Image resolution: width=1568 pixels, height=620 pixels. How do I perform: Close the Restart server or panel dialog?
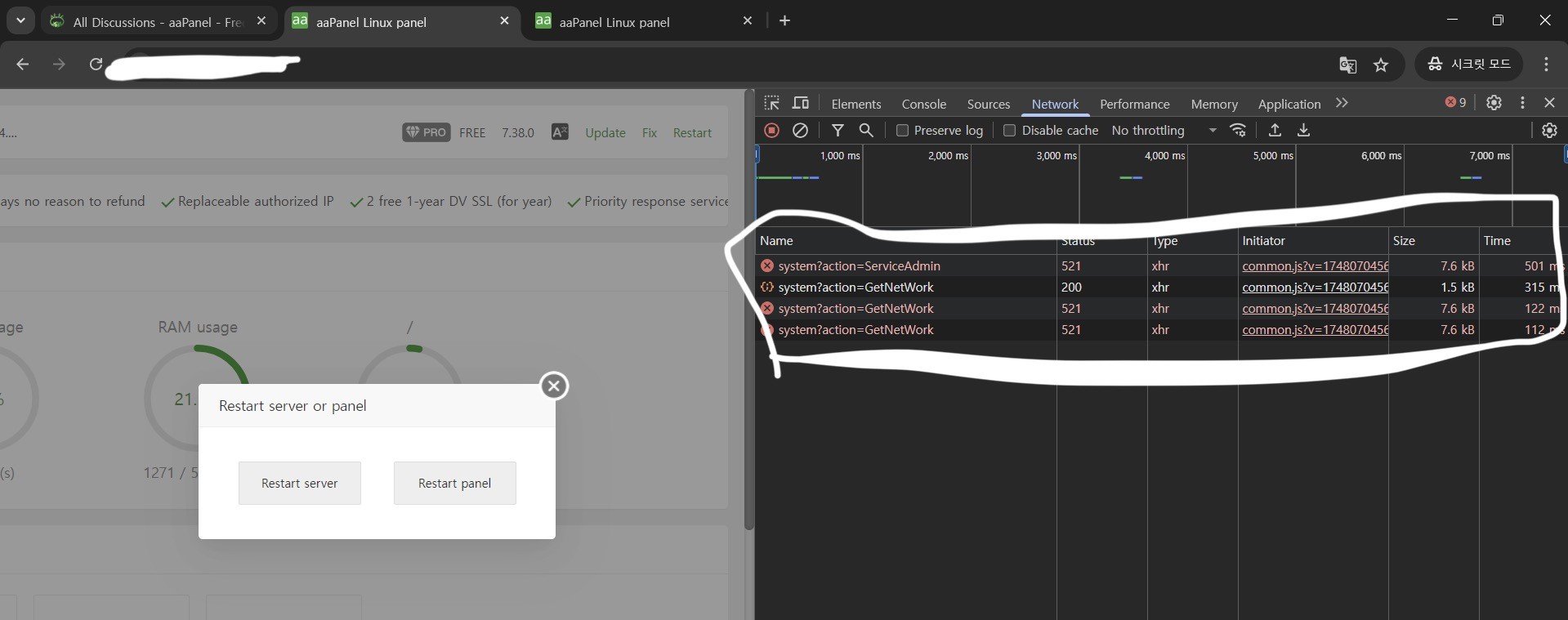click(554, 386)
